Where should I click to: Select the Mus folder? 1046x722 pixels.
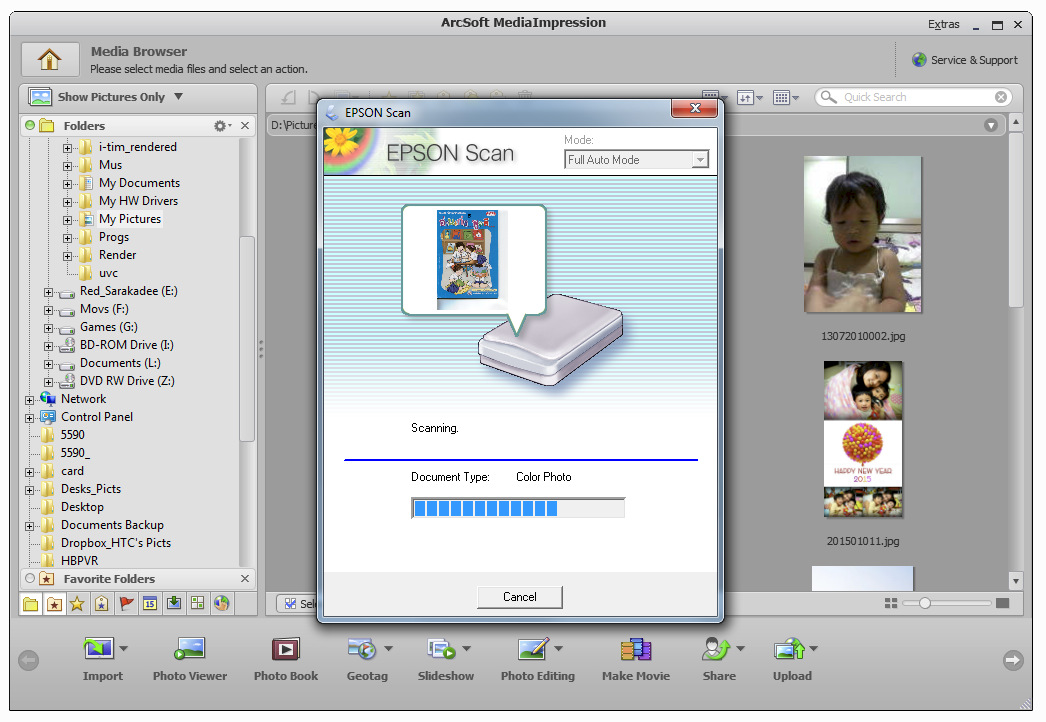[110, 165]
